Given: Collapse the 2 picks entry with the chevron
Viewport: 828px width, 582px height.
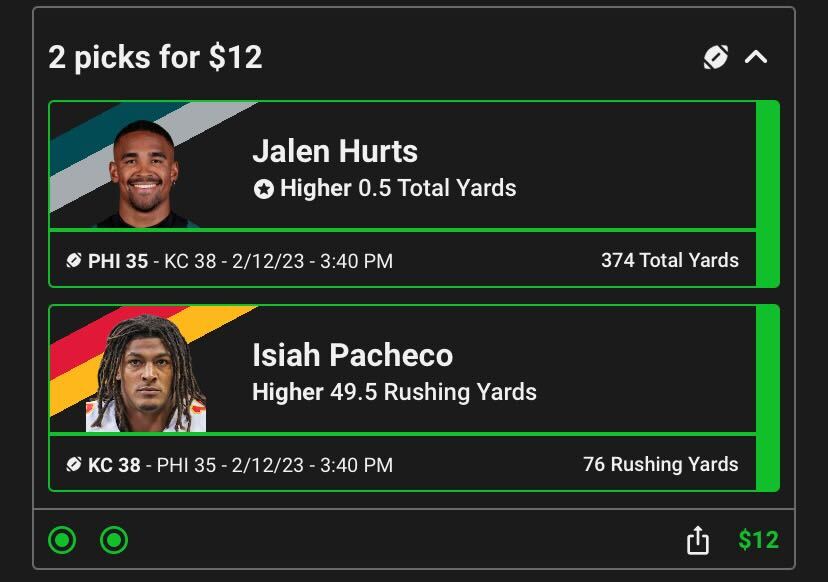Looking at the screenshot, I should (x=756, y=57).
